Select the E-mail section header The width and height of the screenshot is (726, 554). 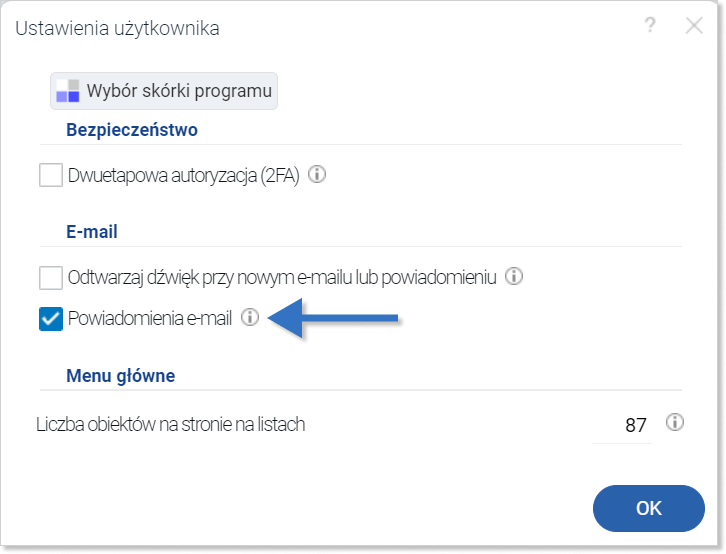point(92,232)
